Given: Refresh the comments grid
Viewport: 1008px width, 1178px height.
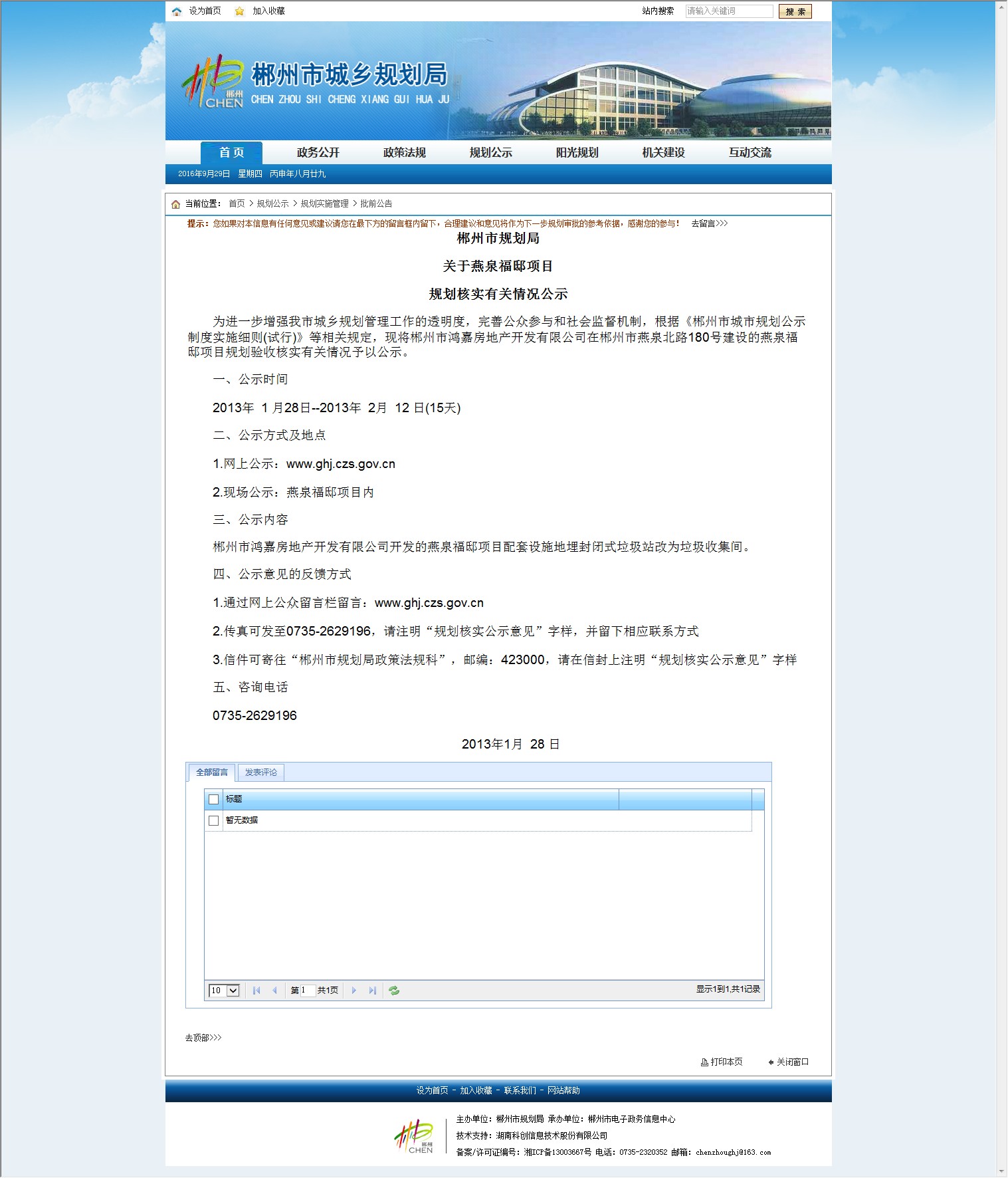Looking at the screenshot, I should 394,991.
